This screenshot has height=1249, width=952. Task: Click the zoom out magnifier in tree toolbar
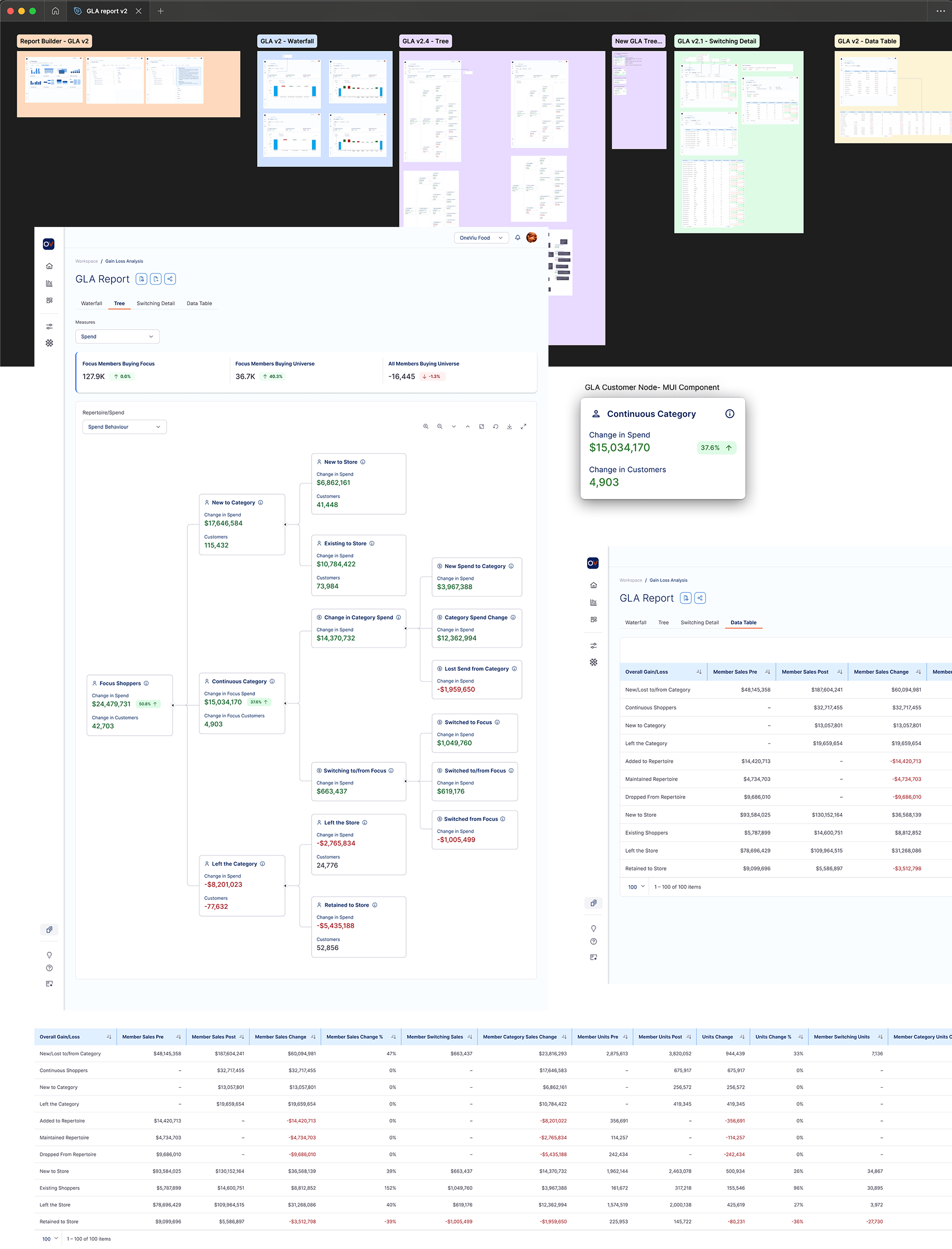click(440, 426)
